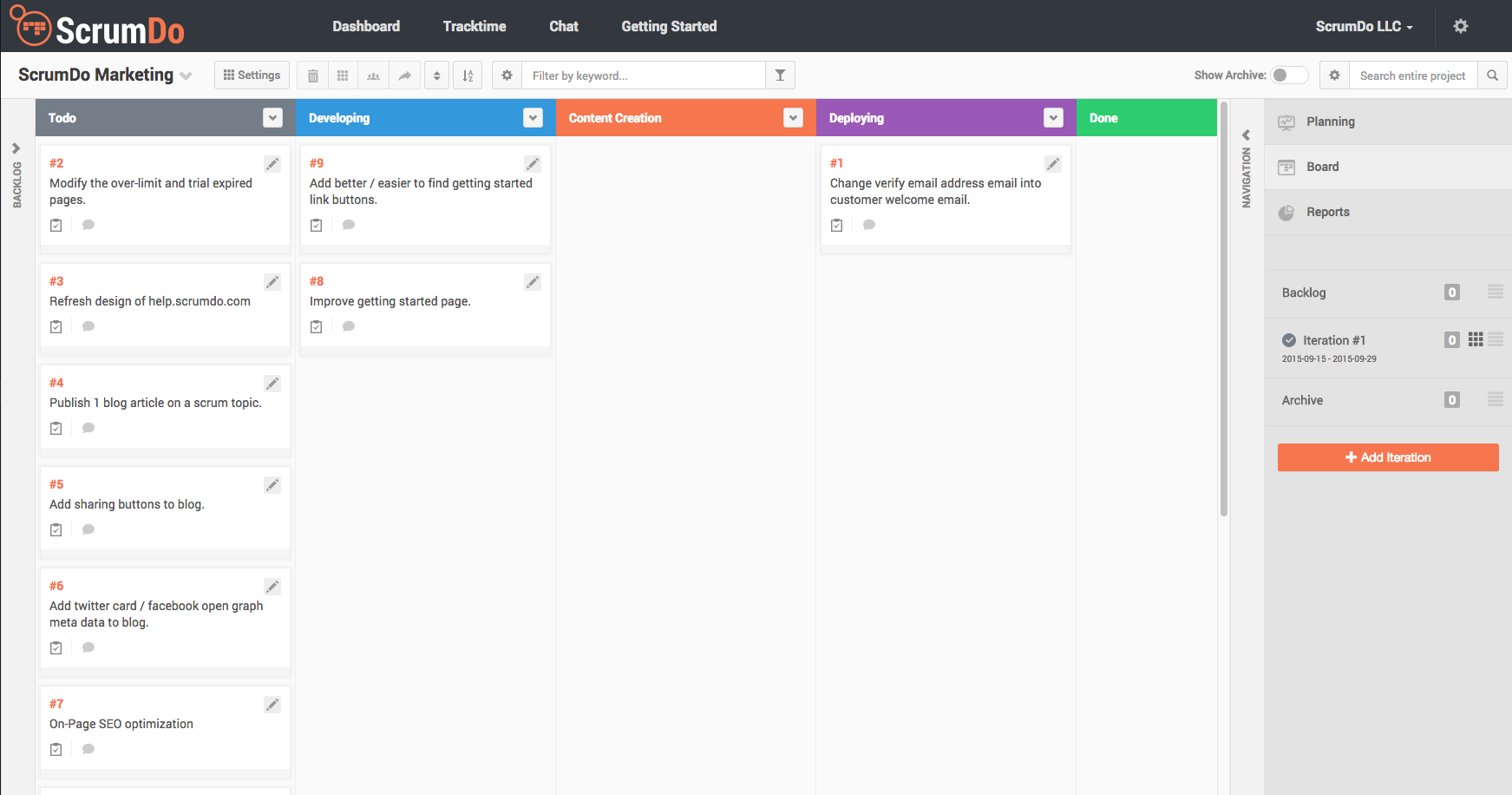The image size is (1512, 795).
Task: Open the Deploying column dropdown
Action: (x=1054, y=118)
